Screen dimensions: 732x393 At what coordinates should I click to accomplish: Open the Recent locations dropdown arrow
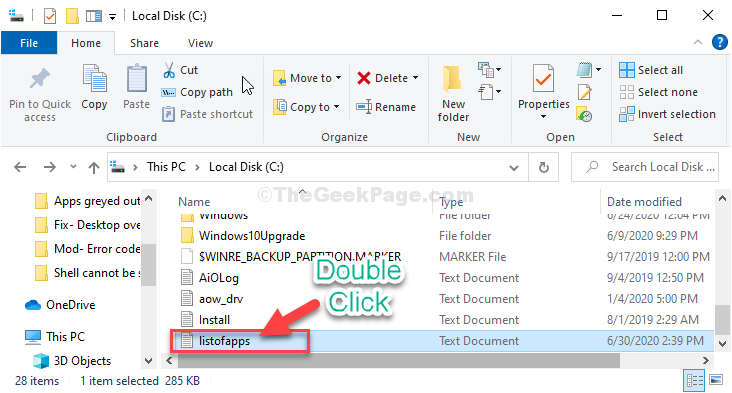pyautogui.click(x=73, y=166)
